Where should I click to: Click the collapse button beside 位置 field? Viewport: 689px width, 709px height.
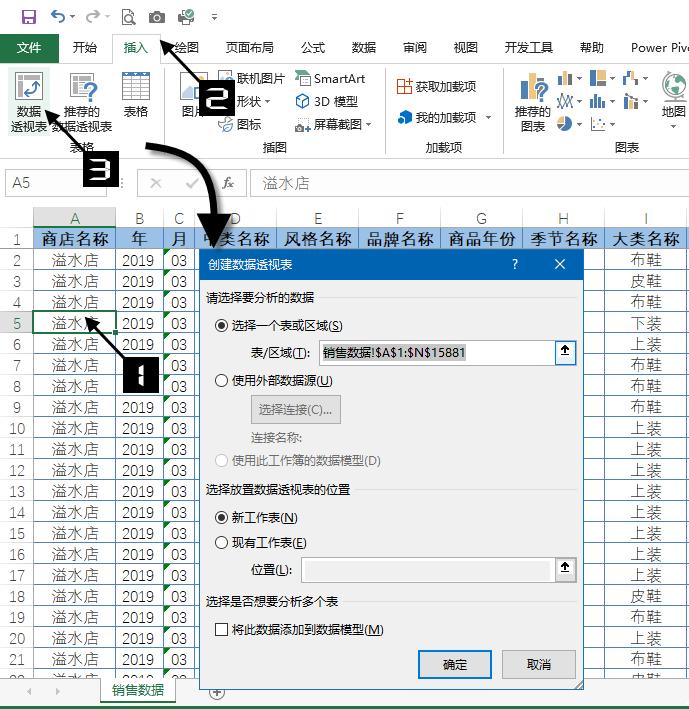565,570
